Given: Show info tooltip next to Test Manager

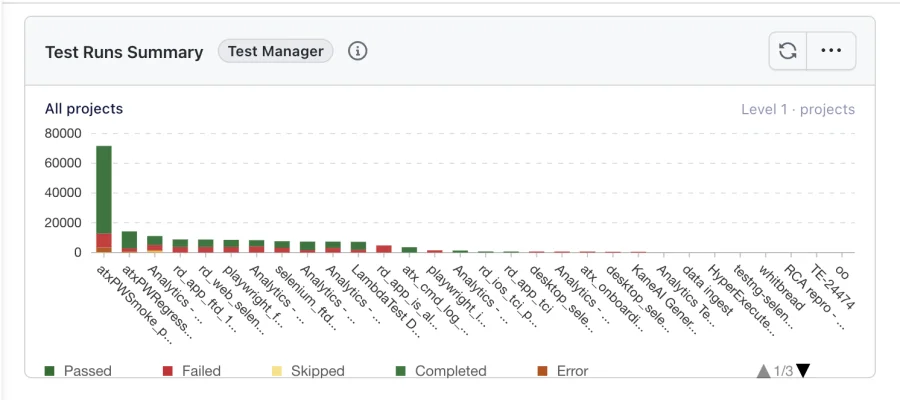Looking at the screenshot, I should [x=358, y=51].
